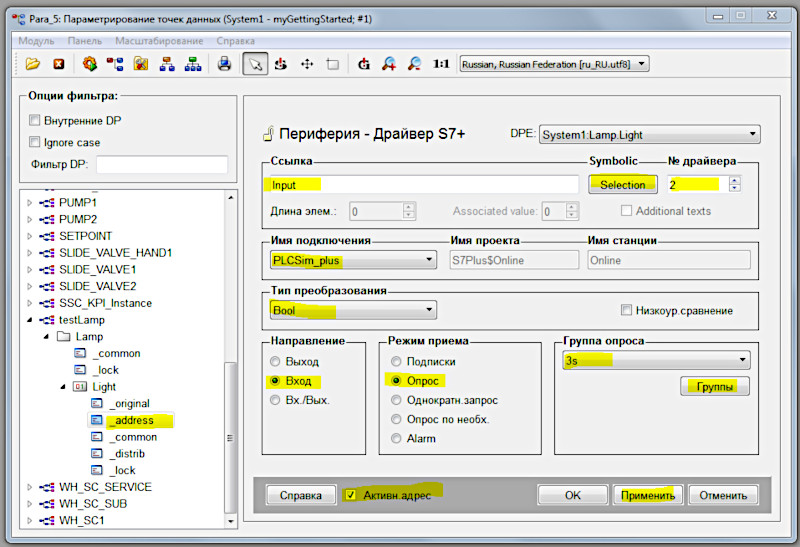
Task: Click the rectangle selection tool icon
Action: [333, 64]
